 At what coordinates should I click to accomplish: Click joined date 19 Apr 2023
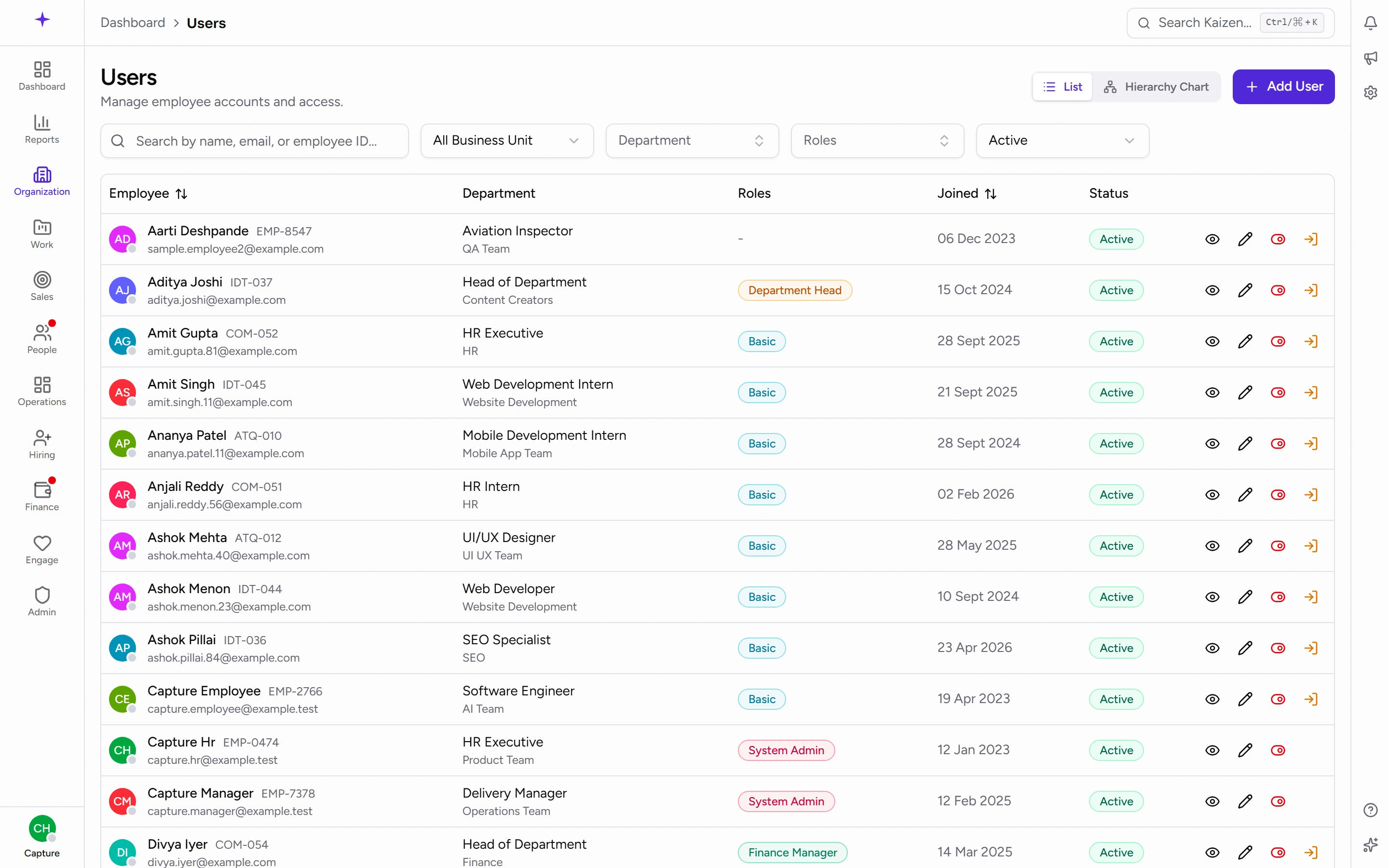click(973, 699)
